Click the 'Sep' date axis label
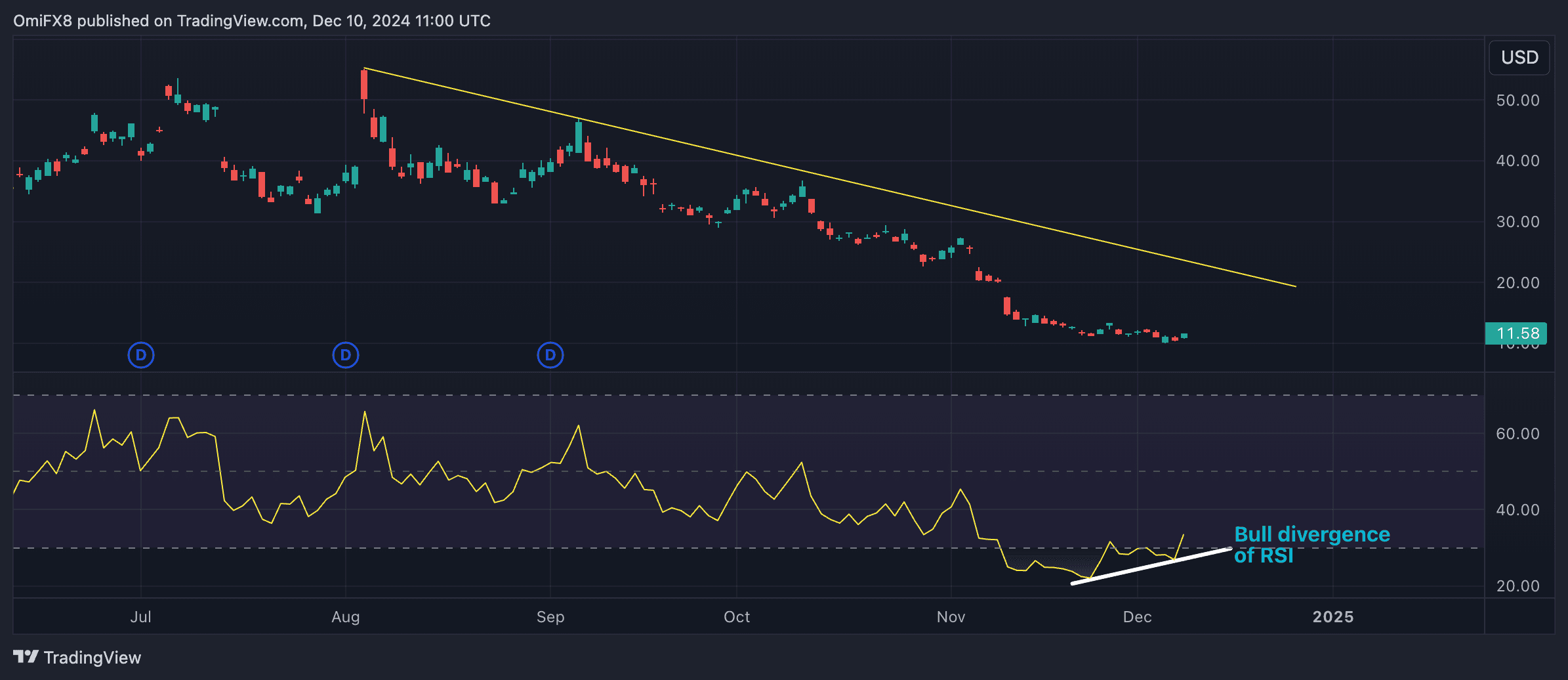 (550, 617)
